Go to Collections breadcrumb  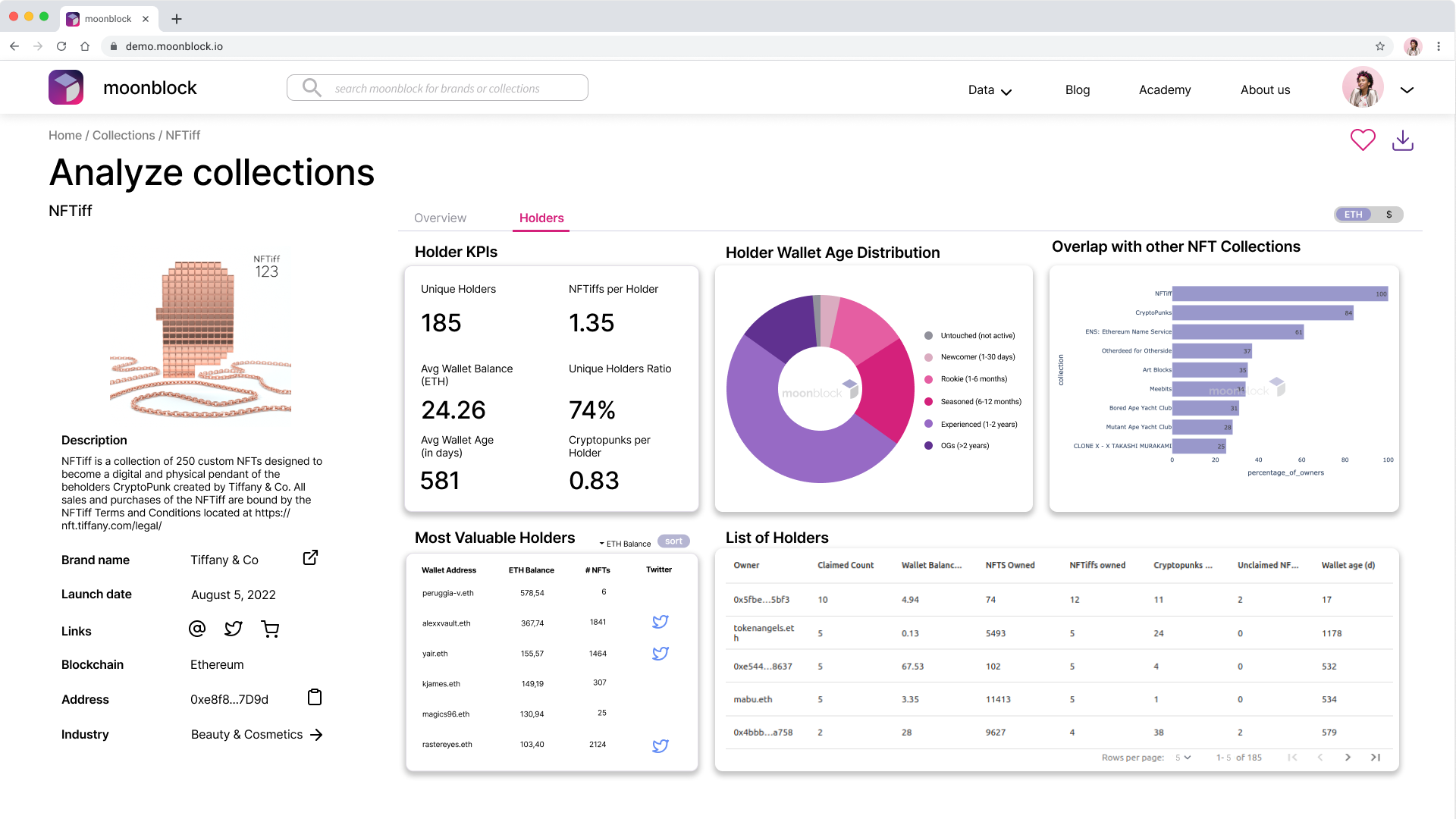tap(124, 136)
